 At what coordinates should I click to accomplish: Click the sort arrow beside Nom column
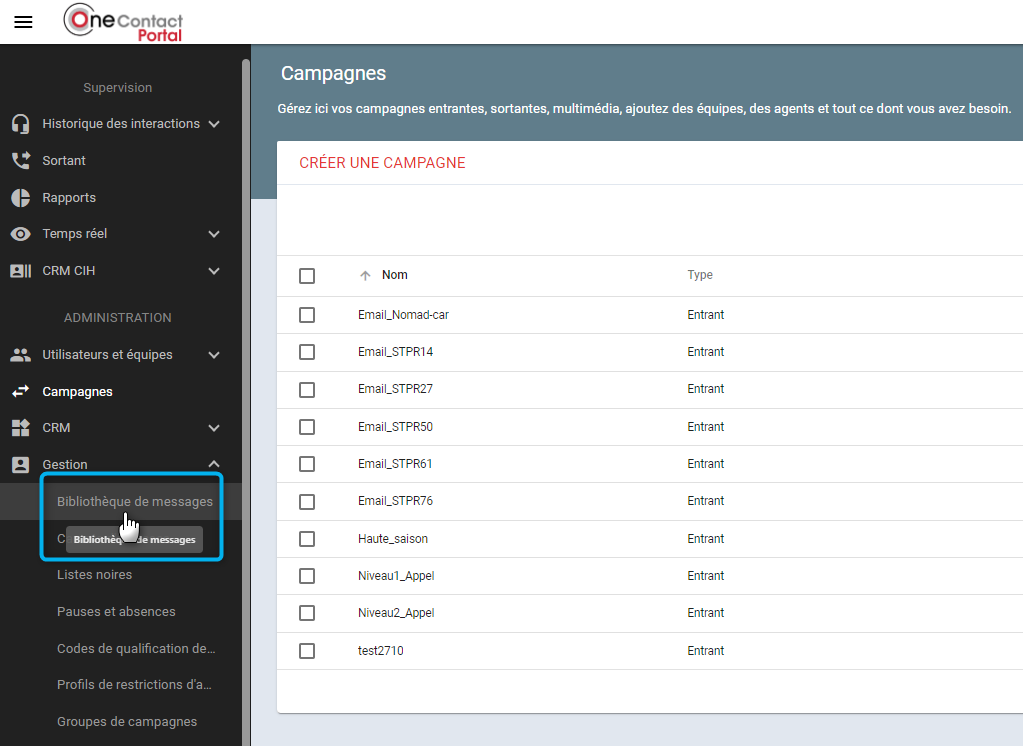coord(365,275)
